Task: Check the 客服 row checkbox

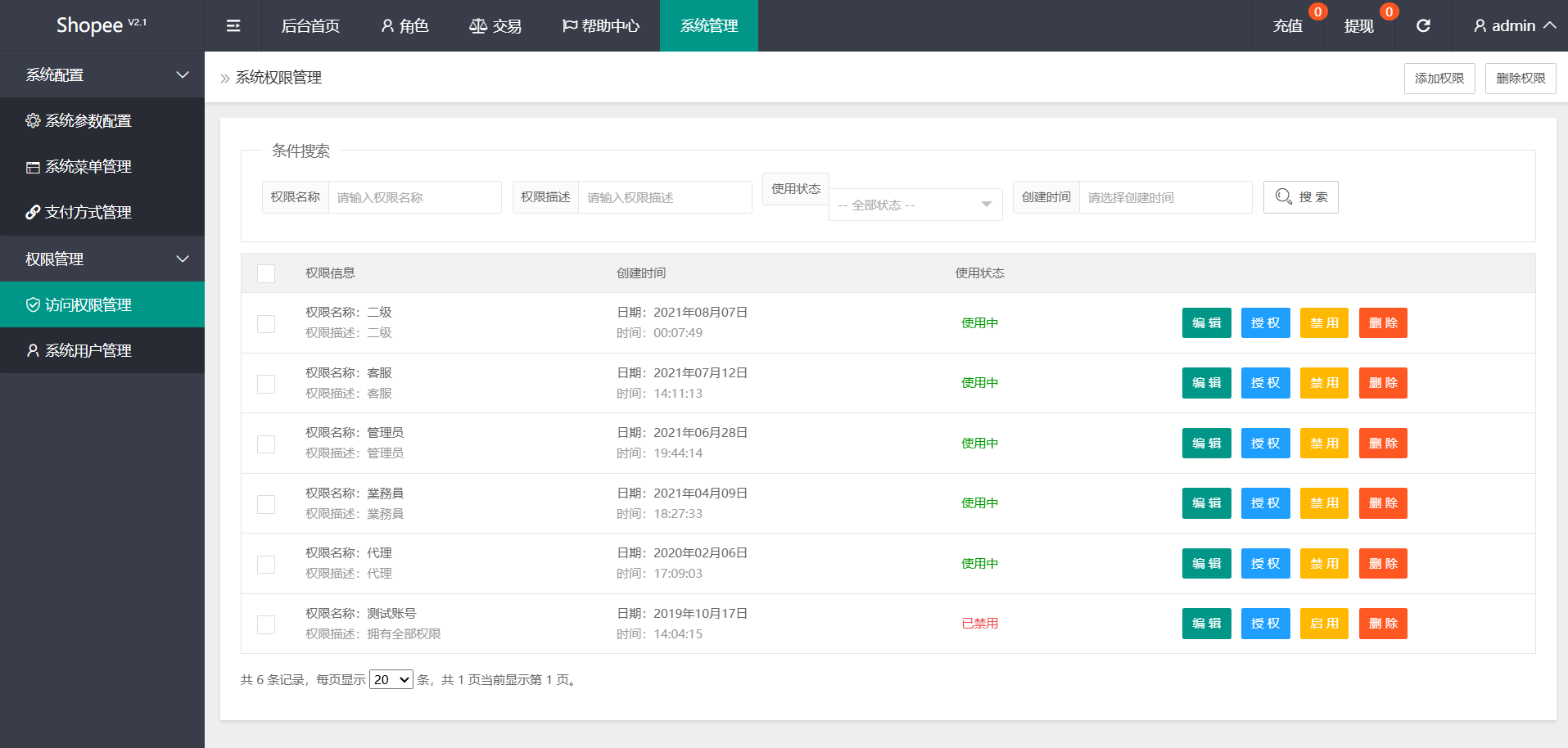Action: tap(266, 384)
